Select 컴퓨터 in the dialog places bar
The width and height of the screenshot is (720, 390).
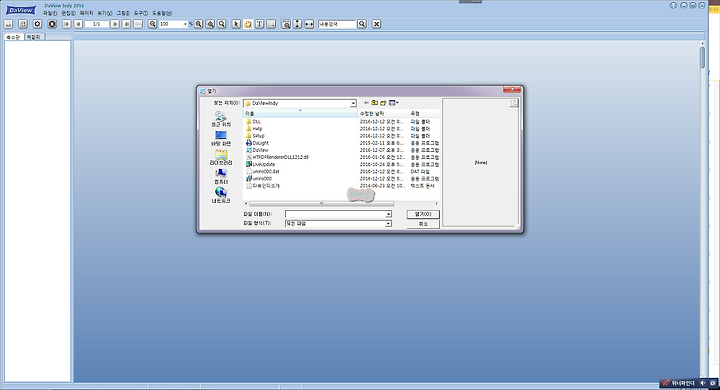click(x=221, y=177)
